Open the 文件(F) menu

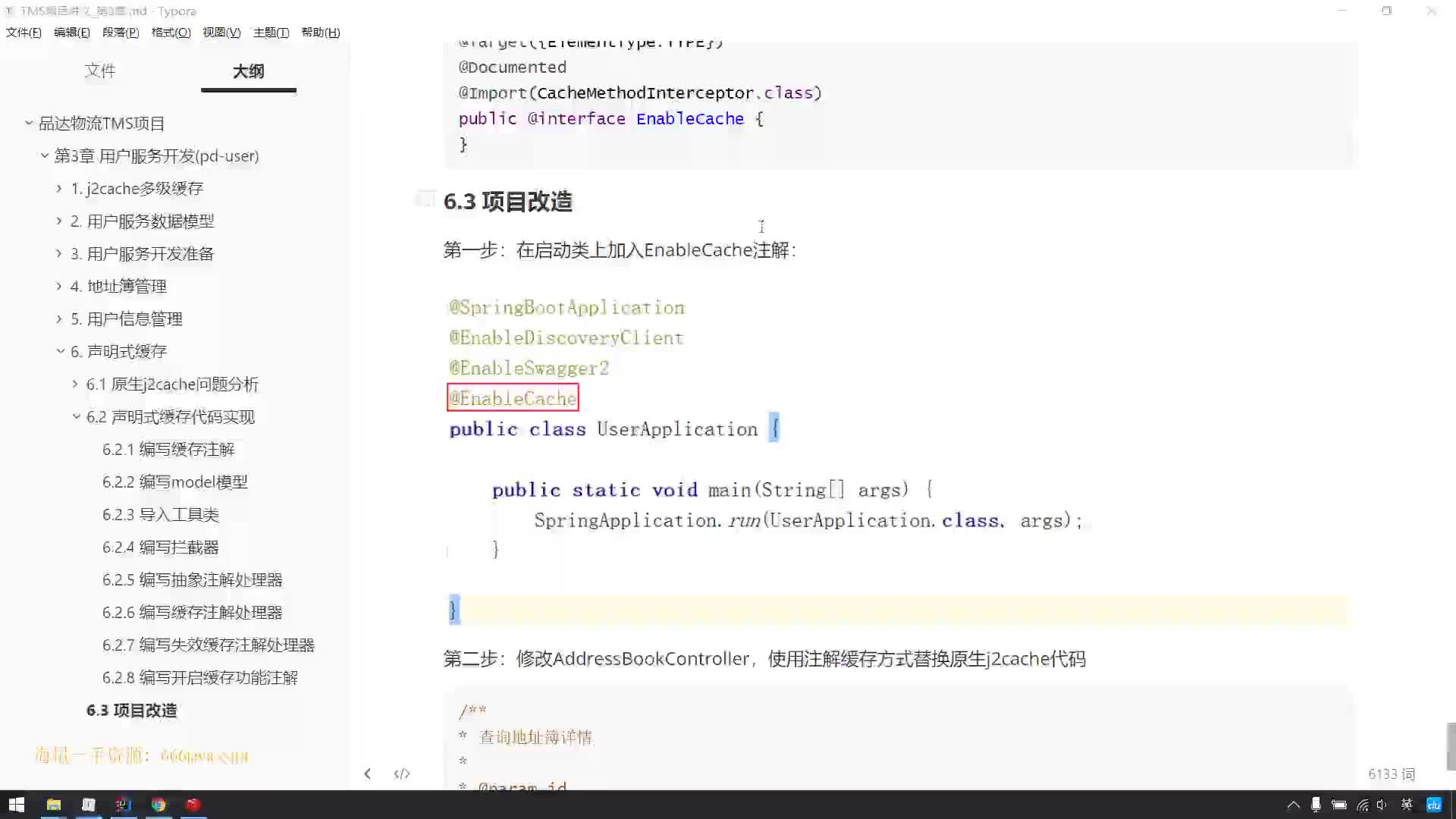click(24, 32)
